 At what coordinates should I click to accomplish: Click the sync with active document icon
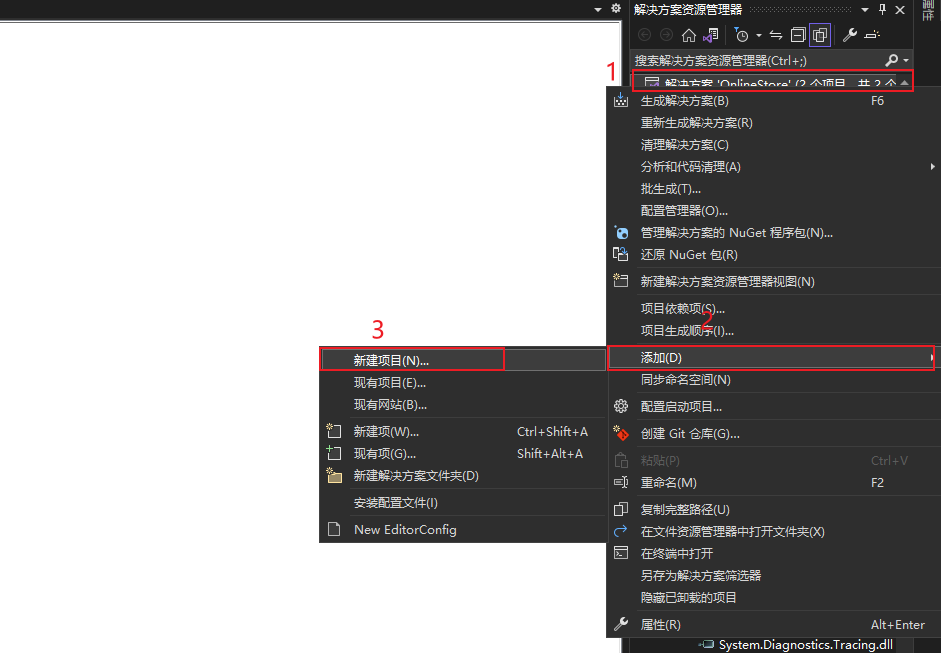775,35
